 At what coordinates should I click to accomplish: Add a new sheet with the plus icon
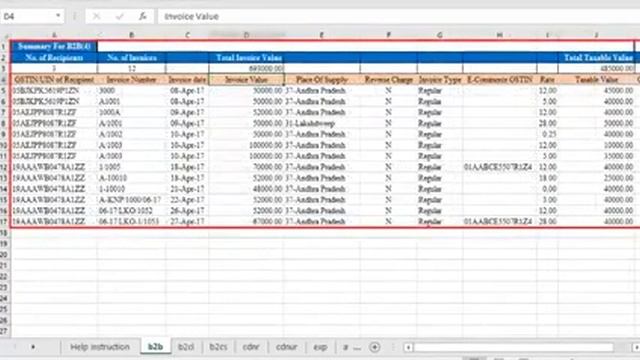(374, 347)
